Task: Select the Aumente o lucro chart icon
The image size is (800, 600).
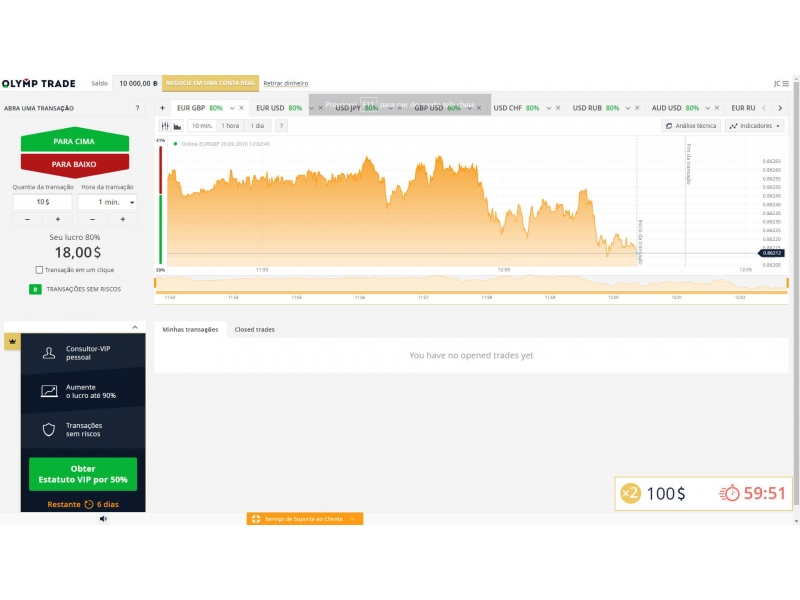Action: (x=49, y=391)
